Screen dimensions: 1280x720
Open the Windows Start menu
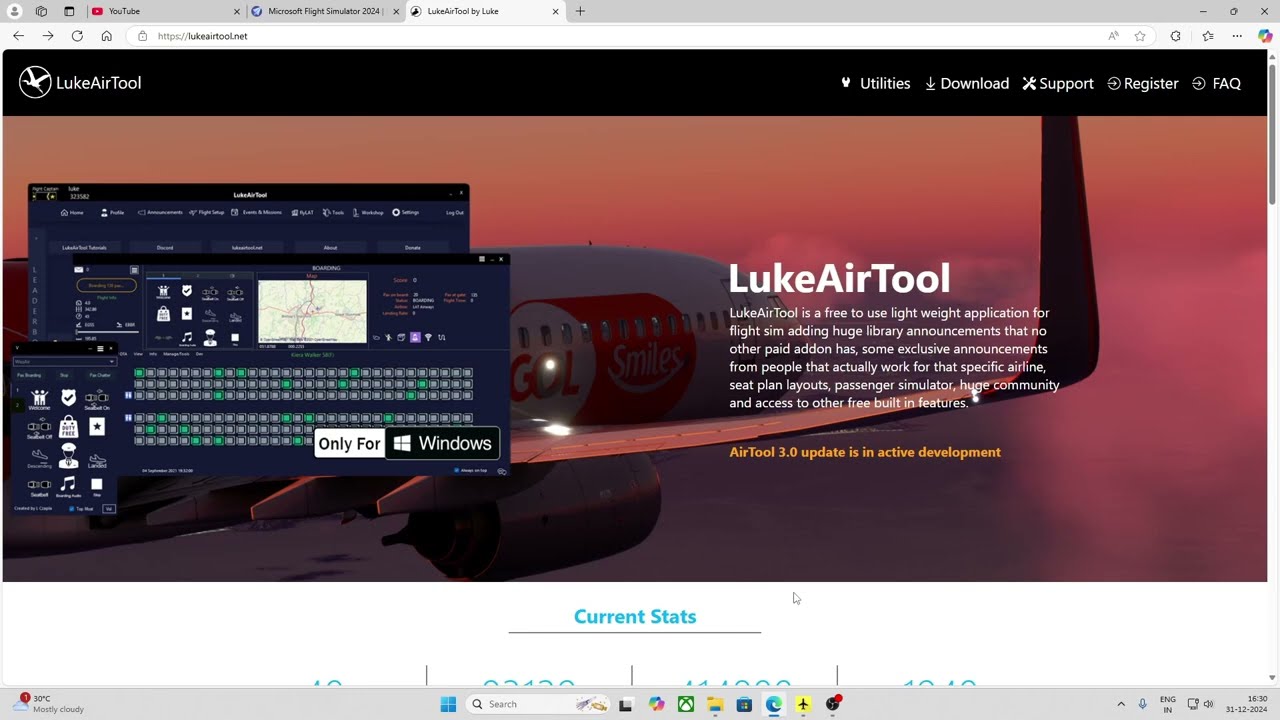[x=447, y=704]
